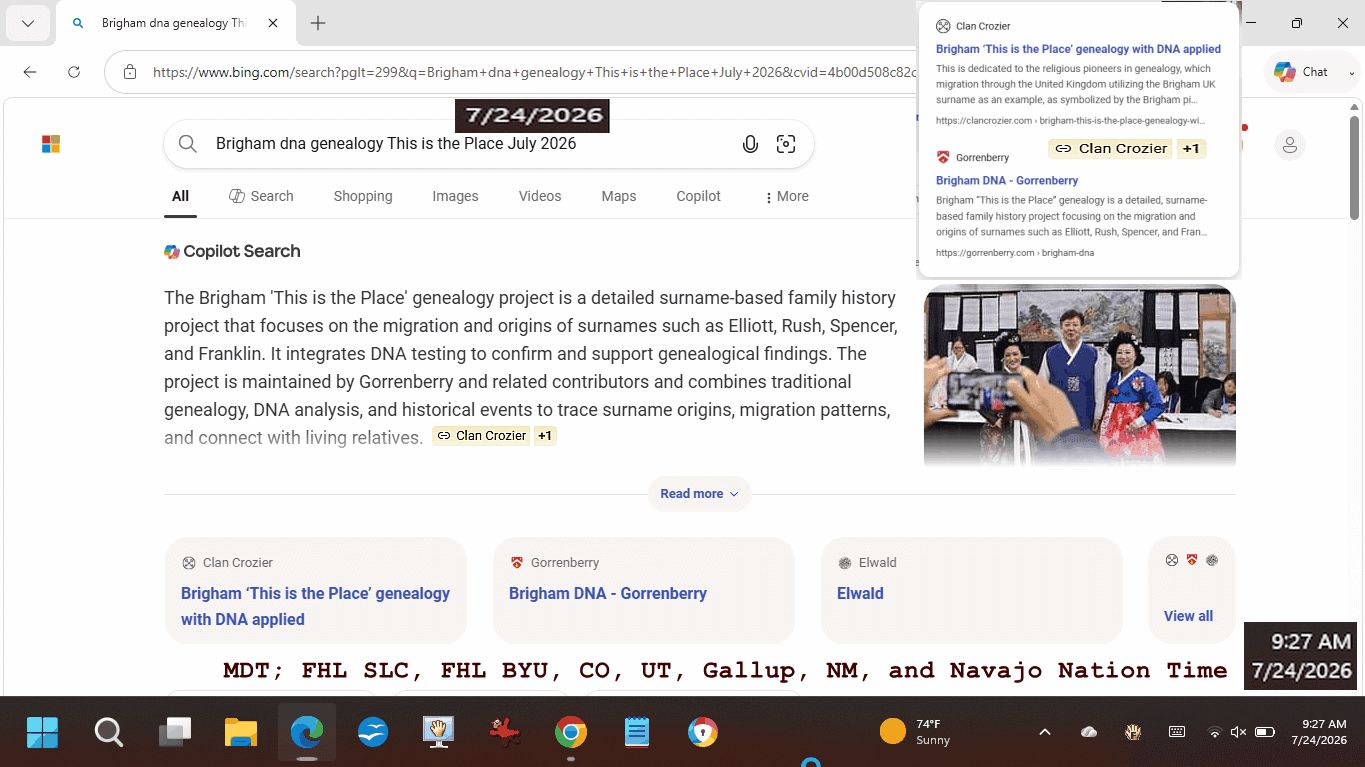Open the Windows Start menu
The image size is (1365, 767).
coord(42,733)
